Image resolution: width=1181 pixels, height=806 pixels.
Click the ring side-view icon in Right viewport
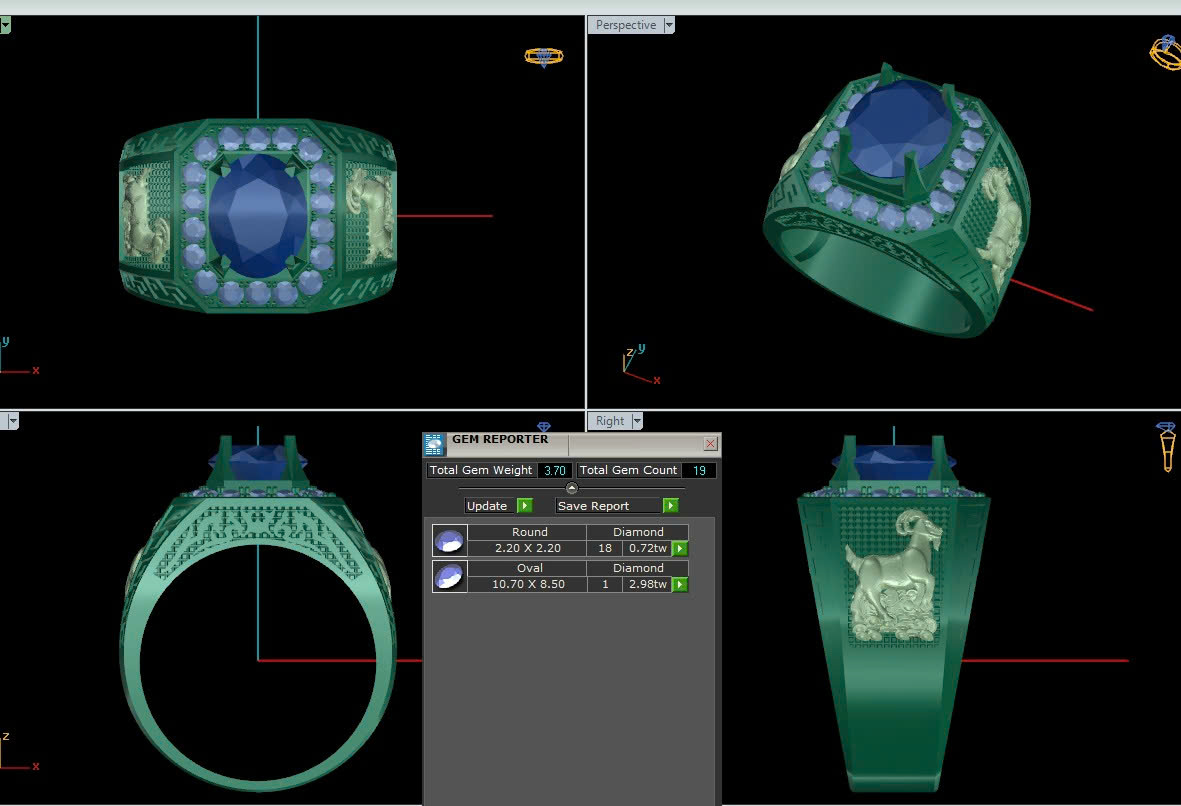coord(1166,445)
